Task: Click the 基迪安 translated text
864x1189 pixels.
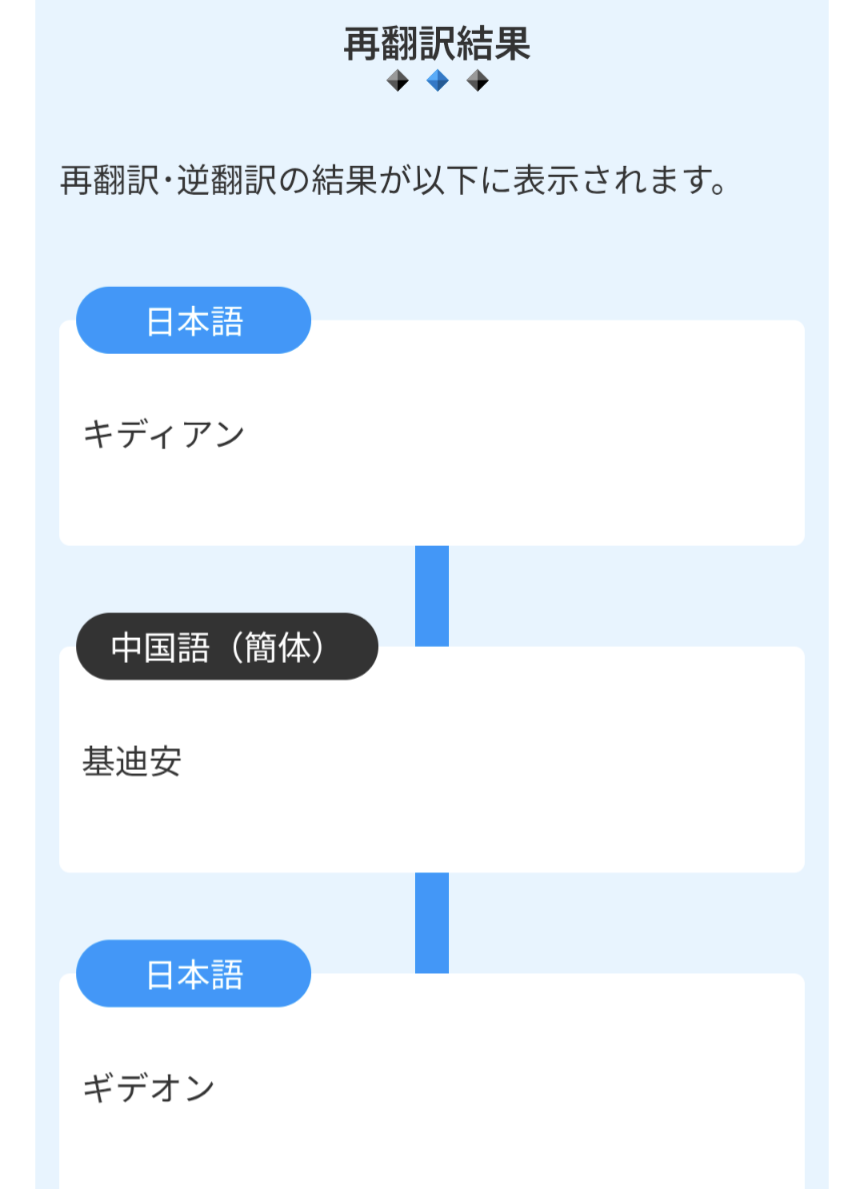Action: [x=132, y=762]
